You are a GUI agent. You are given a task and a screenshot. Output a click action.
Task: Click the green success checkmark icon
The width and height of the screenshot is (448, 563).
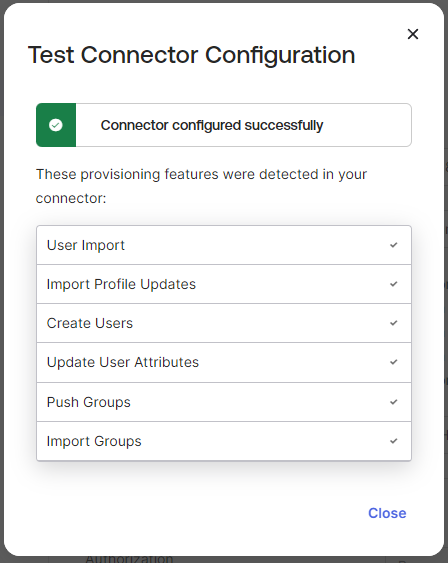tap(56, 125)
